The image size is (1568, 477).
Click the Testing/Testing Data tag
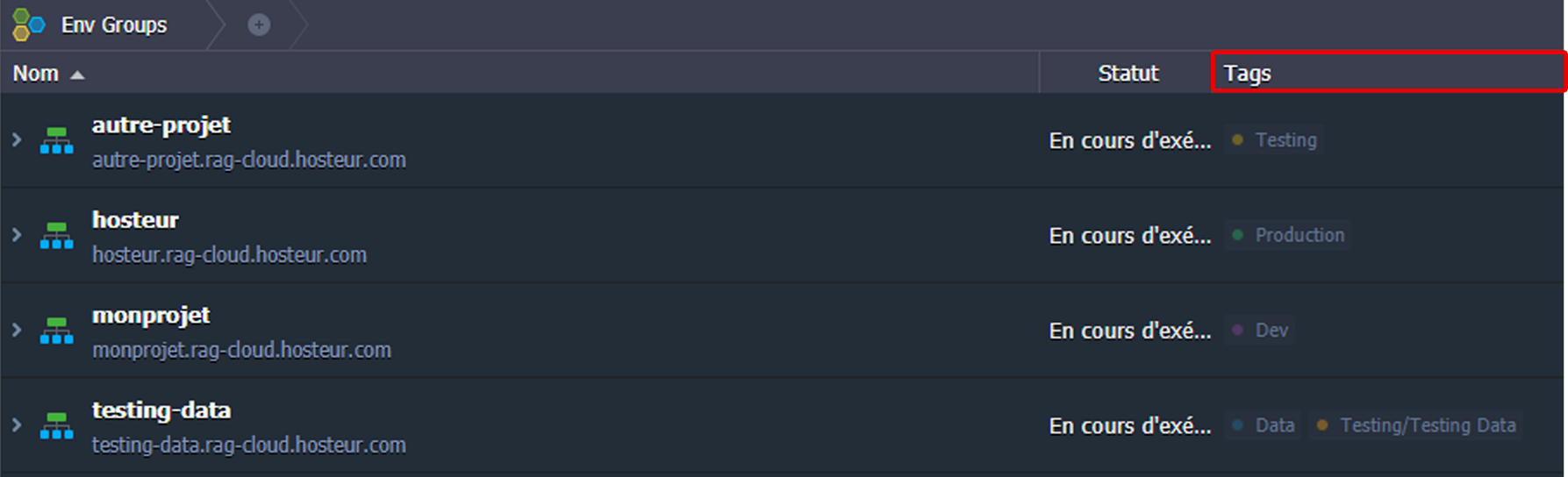1427,425
